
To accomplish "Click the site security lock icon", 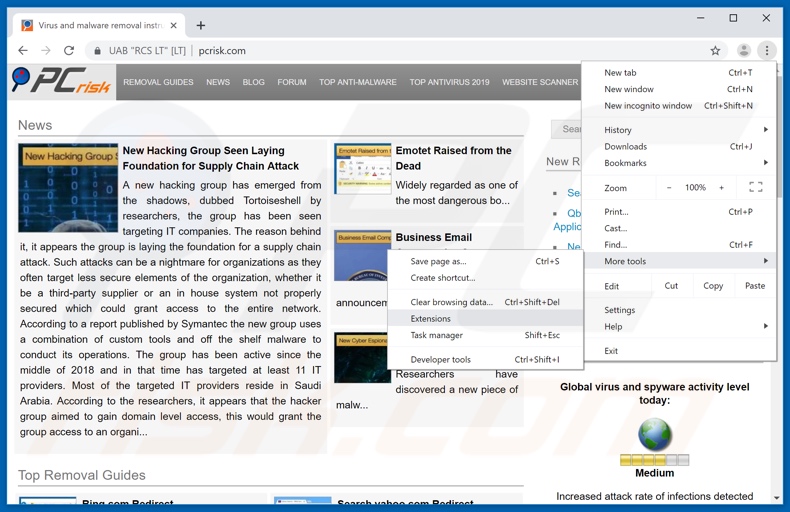I will pos(98,51).
